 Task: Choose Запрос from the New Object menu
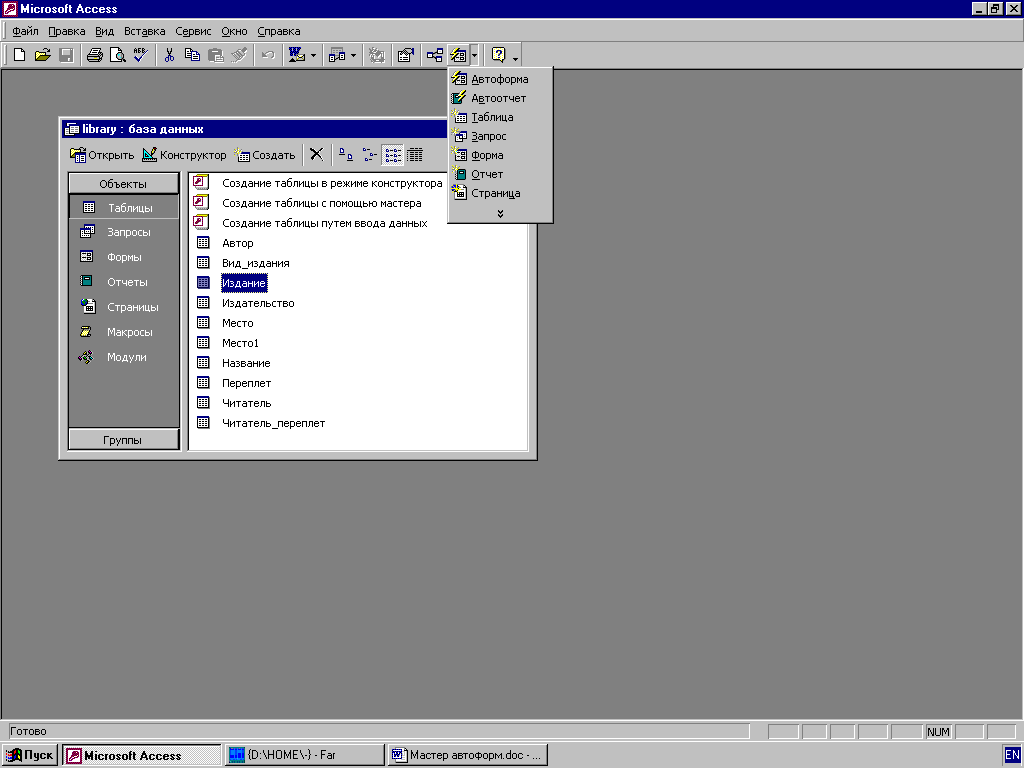500,136
